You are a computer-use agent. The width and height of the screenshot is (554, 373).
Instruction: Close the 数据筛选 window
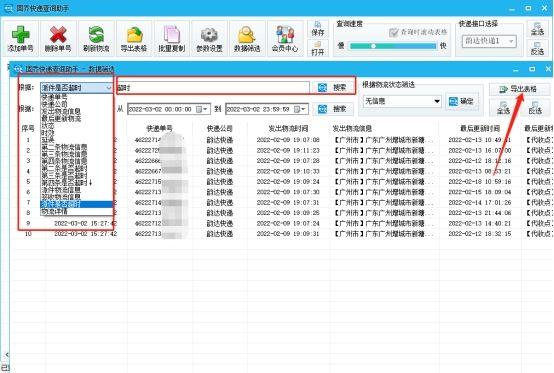point(548,69)
